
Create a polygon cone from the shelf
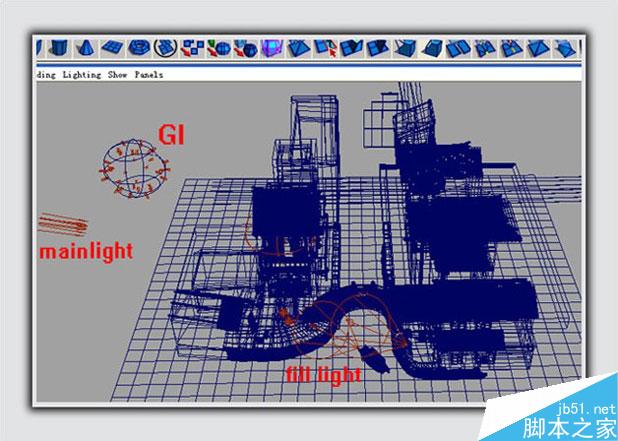86,48
